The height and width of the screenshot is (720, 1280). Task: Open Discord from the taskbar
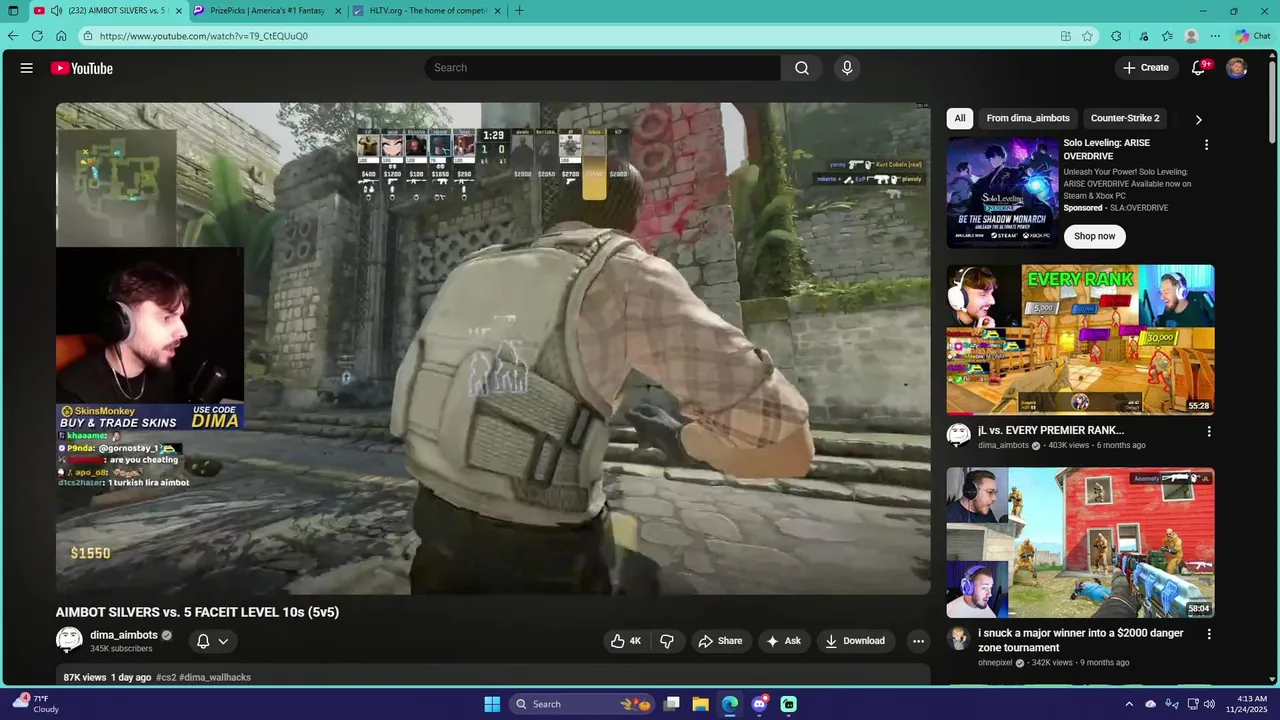[x=759, y=704]
